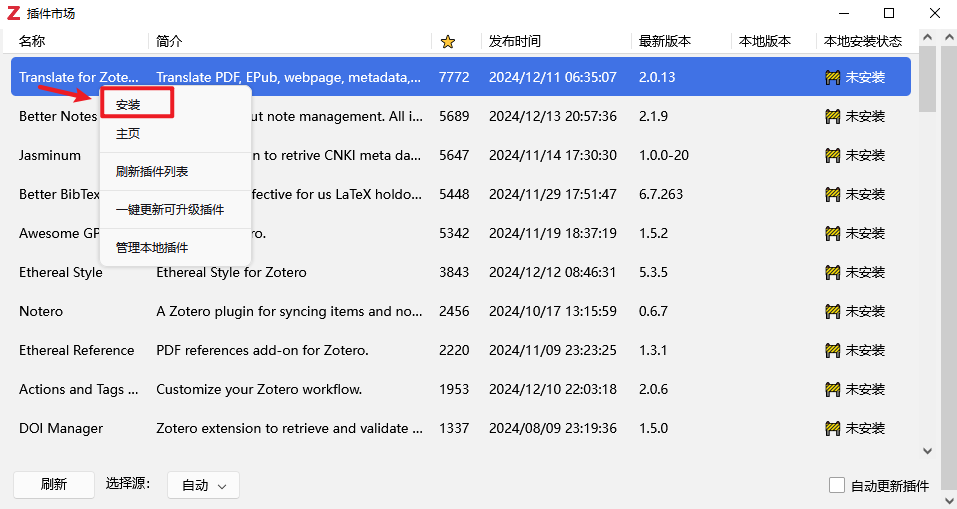Click the outer window scrollbar up arrow

(948, 38)
